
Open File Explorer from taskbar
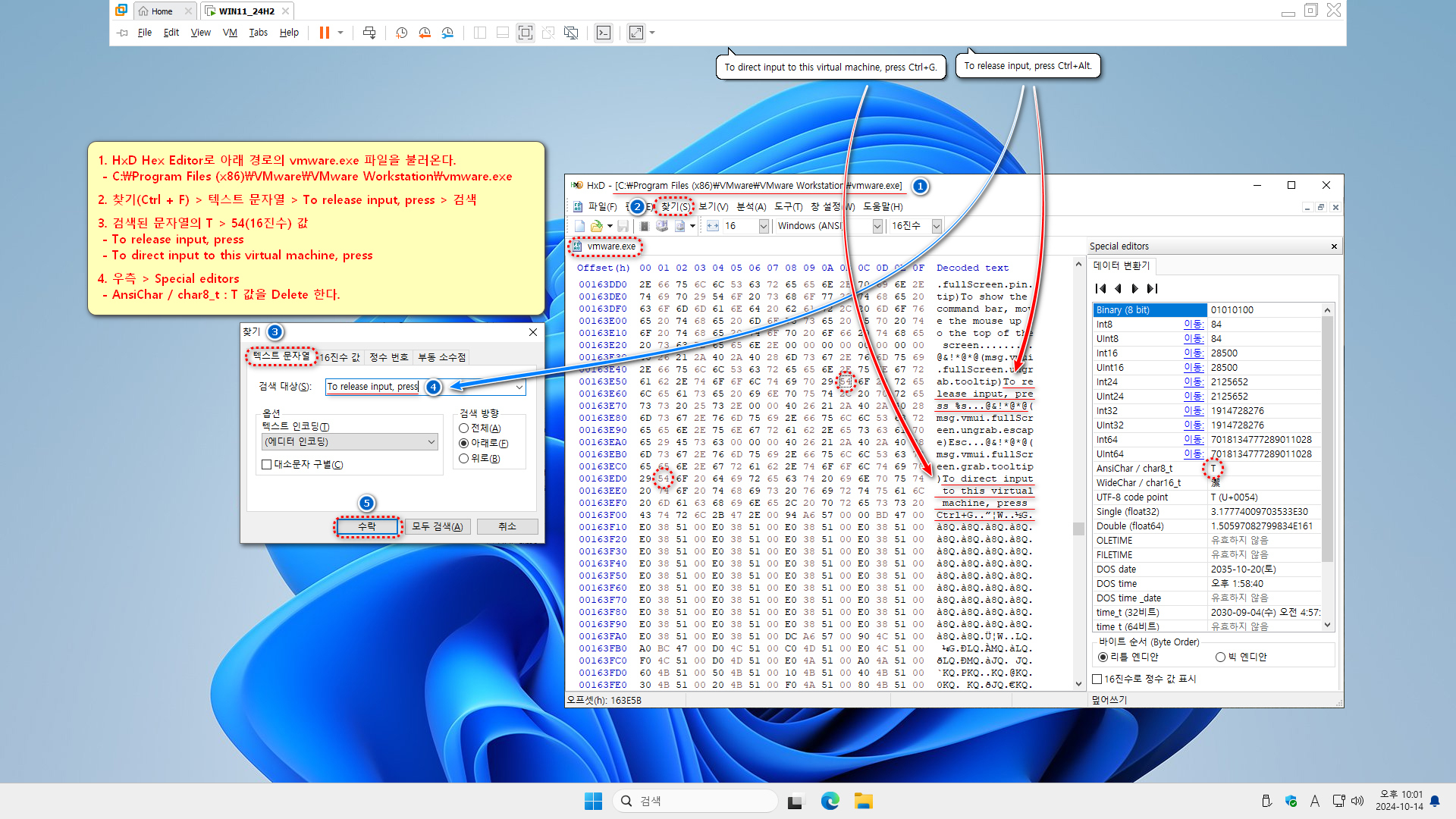(x=864, y=801)
